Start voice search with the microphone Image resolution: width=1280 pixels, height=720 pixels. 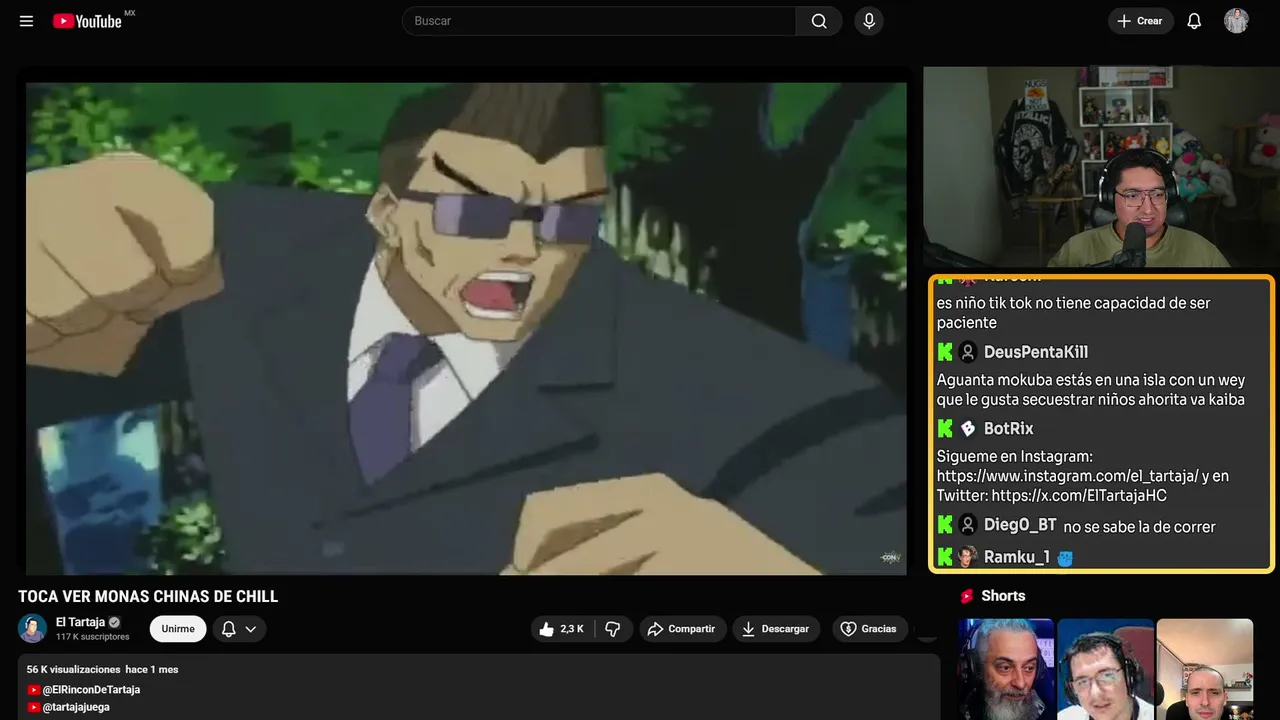869,21
